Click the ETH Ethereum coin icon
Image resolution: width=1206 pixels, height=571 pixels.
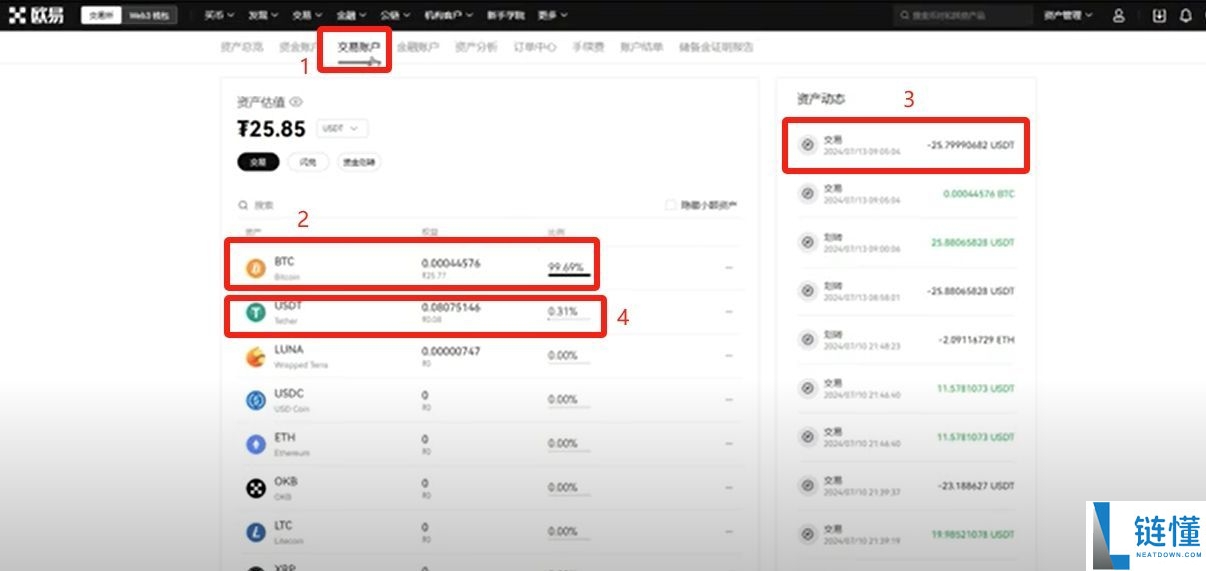(256, 444)
